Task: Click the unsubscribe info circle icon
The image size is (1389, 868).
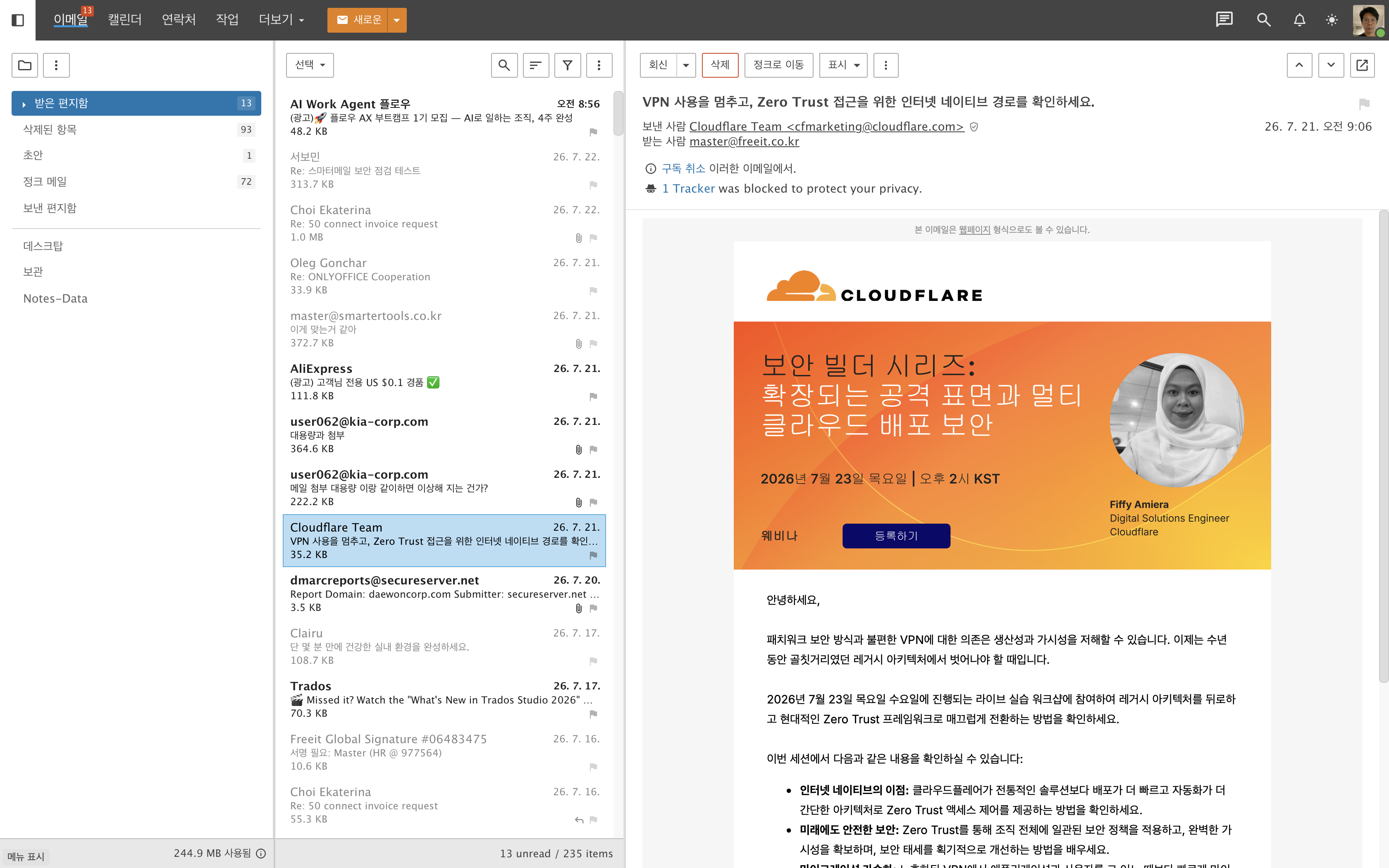Action: [651, 169]
